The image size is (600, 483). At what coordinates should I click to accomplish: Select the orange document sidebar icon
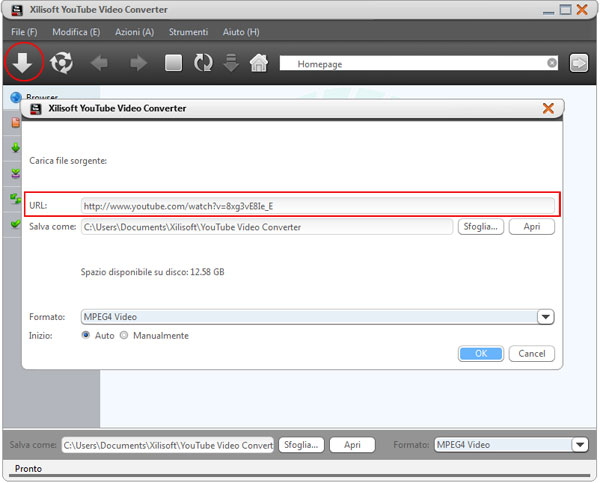pos(16,122)
